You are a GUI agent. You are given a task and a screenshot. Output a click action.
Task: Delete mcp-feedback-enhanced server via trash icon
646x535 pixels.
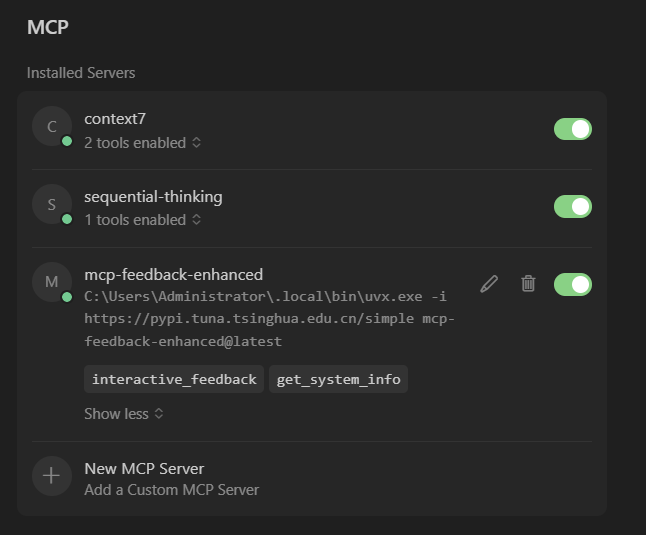528,284
